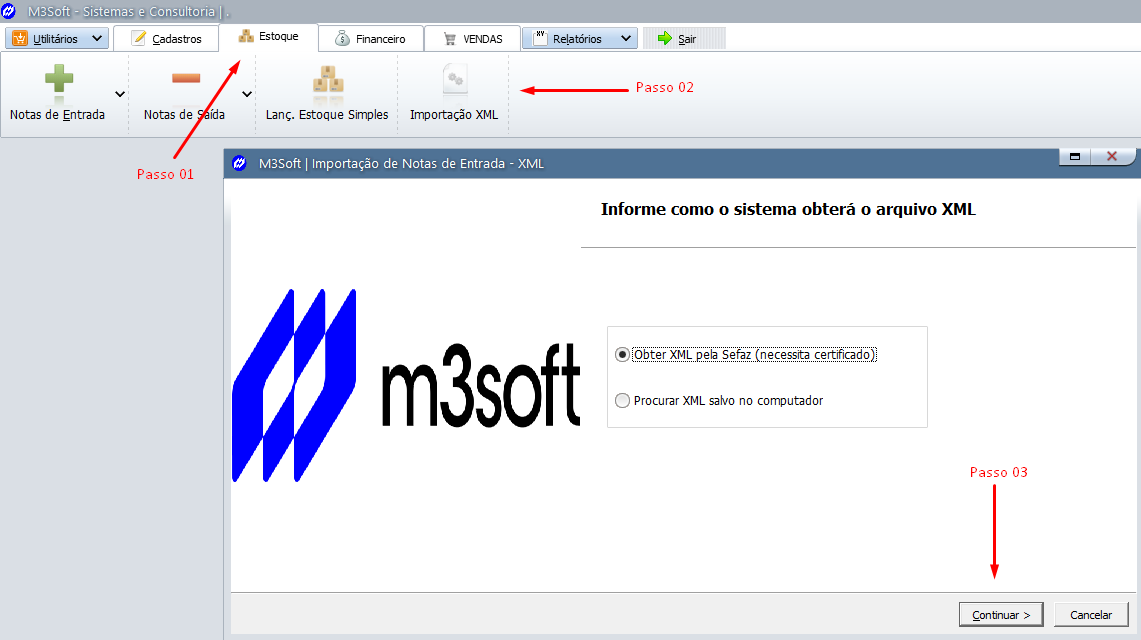1141x640 pixels.
Task: Click the VENDAS shopping cart icon
Action: (450, 39)
